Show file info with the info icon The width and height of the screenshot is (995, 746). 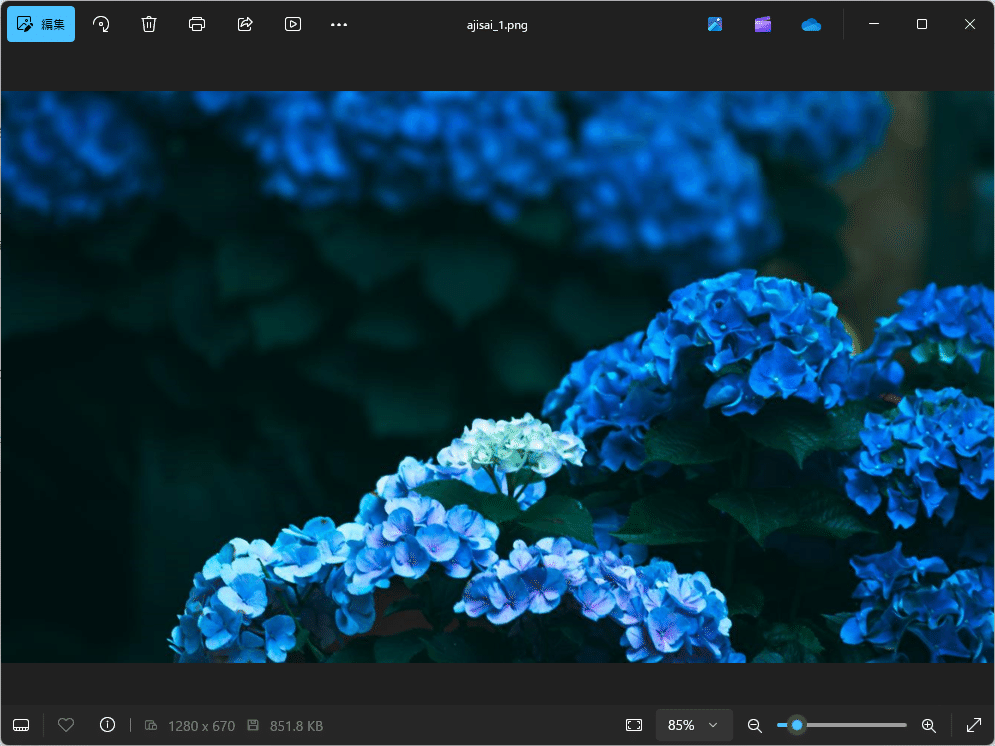click(x=107, y=724)
